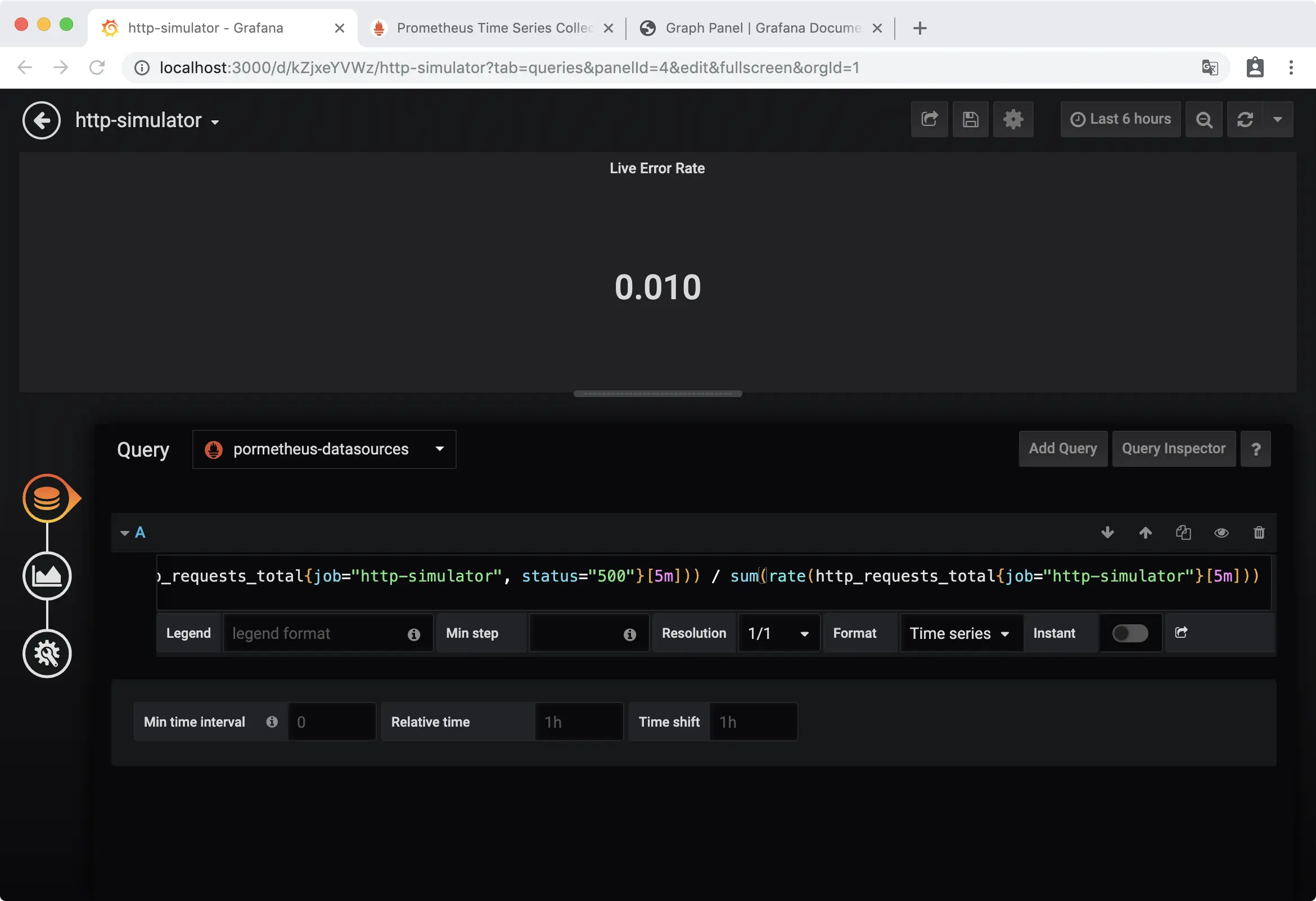The width and height of the screenshot is (1316, 901).
Task: Click the legend format info icon
Action: 414,634
